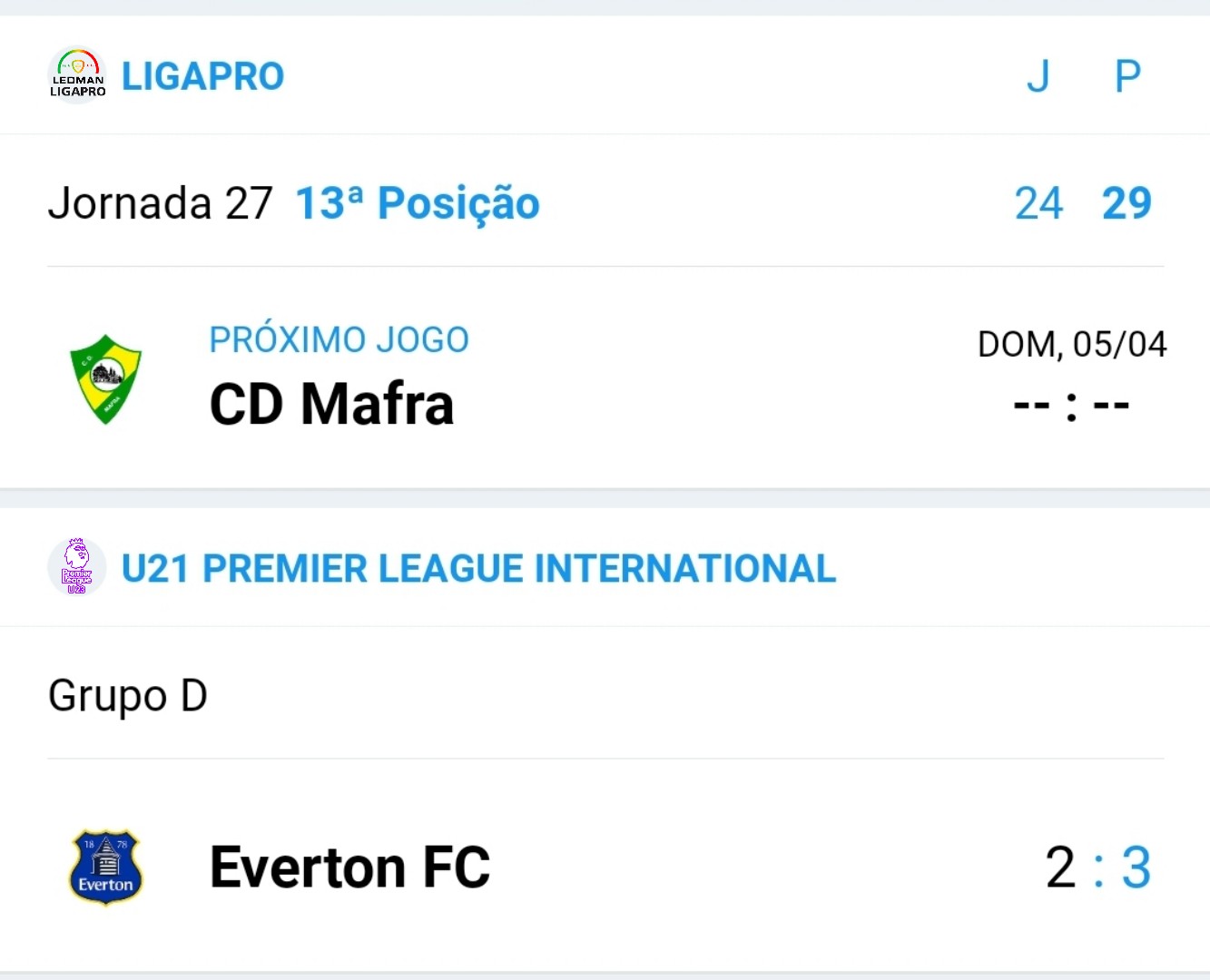Tap the CD Mafra club crest
The height and width of the screenshot is (980, 1210).
(x=106, y=378)
